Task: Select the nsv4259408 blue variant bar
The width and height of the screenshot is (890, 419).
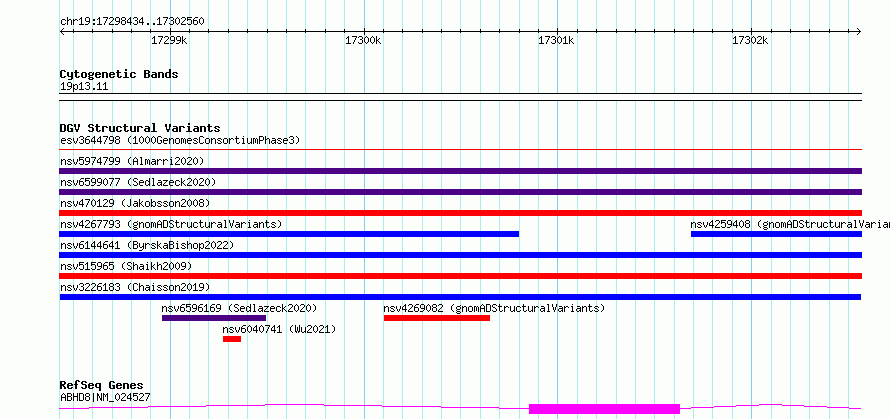Action: pos(776,234)
